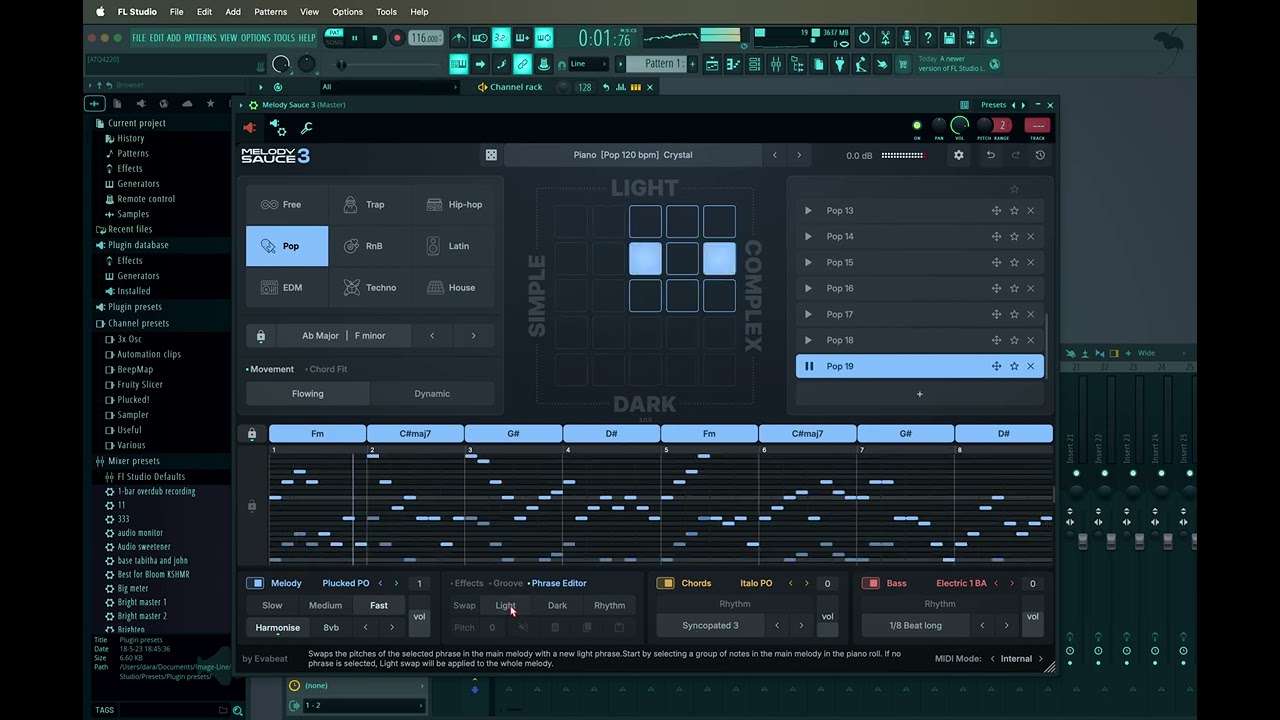Open the Patterns menu in FL Studio menu bar

click(270, 12)
